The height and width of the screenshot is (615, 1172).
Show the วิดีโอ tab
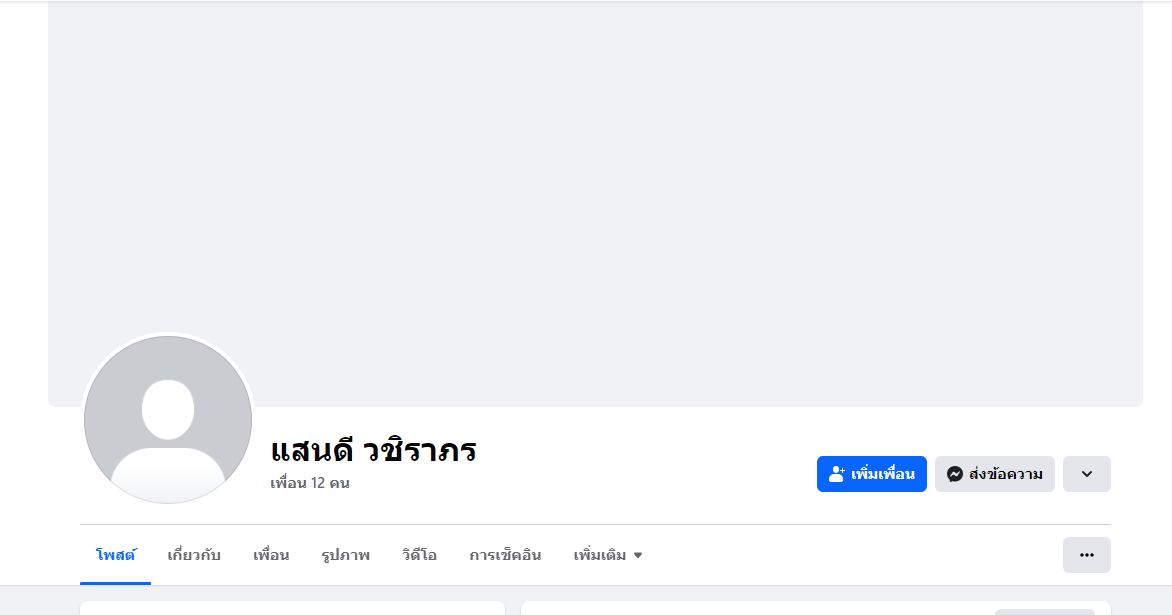point(419,555)
